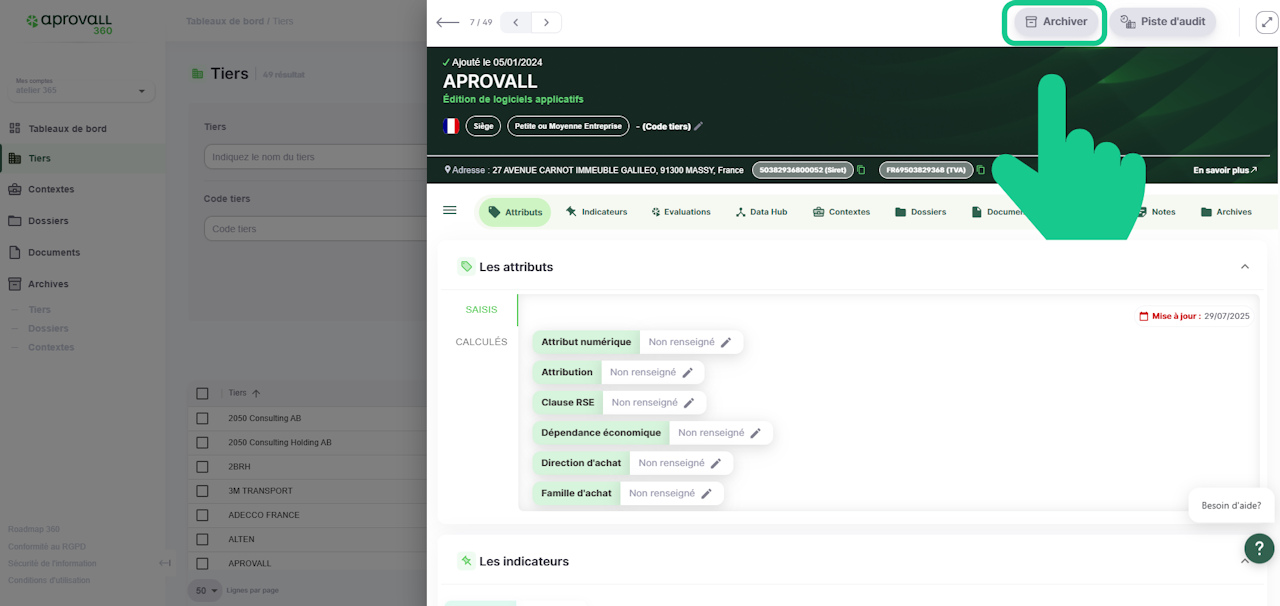This screenshot has height=606, width=1280.
Task: Edit the Direction d'achat value
Action: click(x=716, y=463)
